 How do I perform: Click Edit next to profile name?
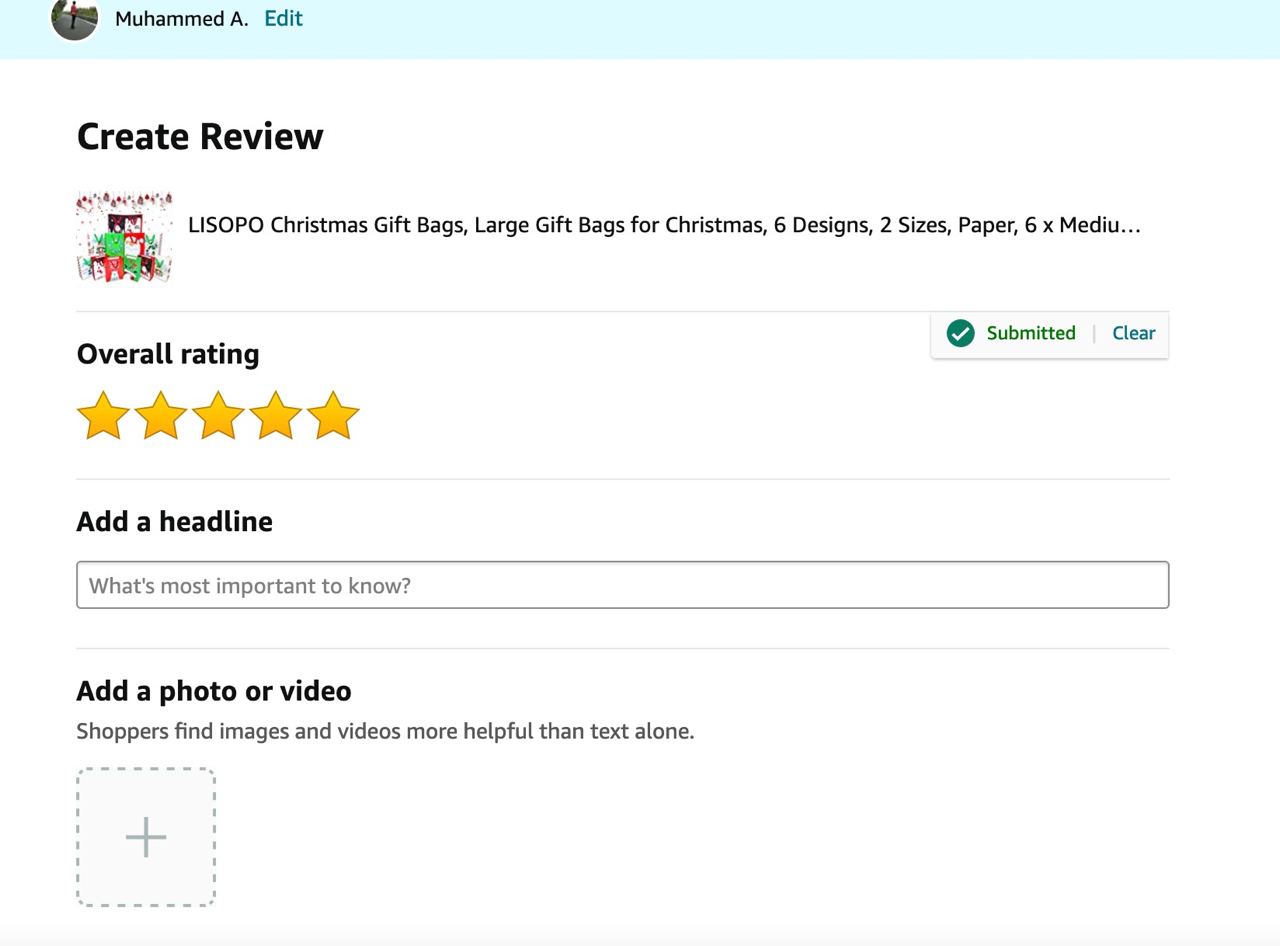[x=283, y=18]
